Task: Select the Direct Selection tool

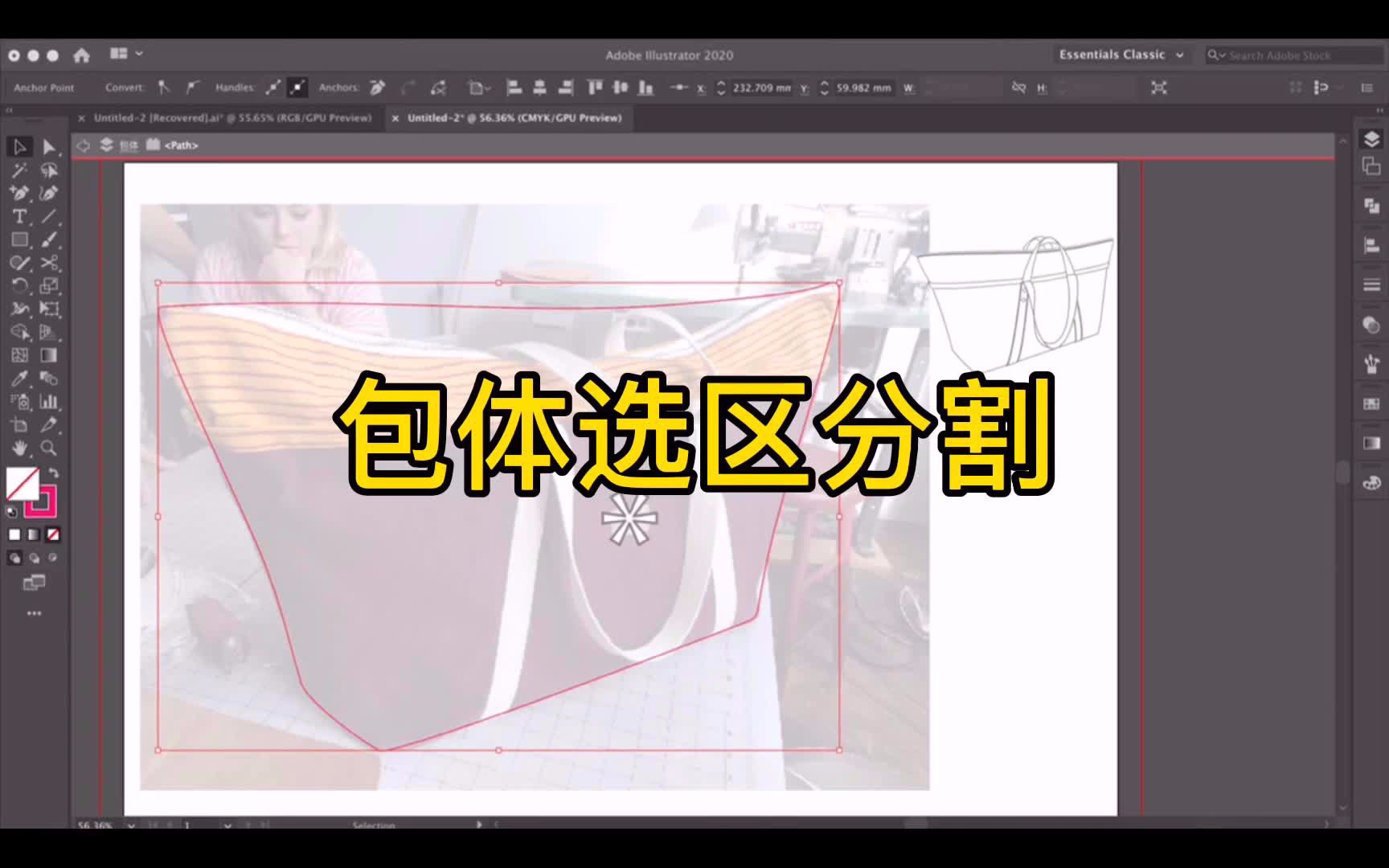Action: click(x=49, y=146)
